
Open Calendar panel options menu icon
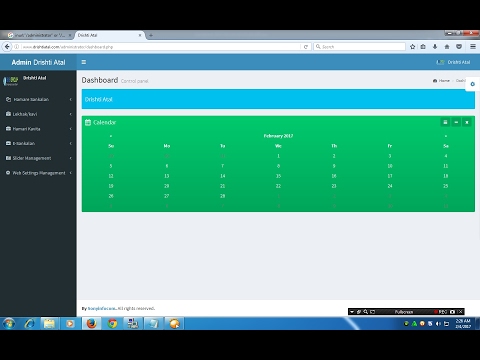(x=445, y=122)
